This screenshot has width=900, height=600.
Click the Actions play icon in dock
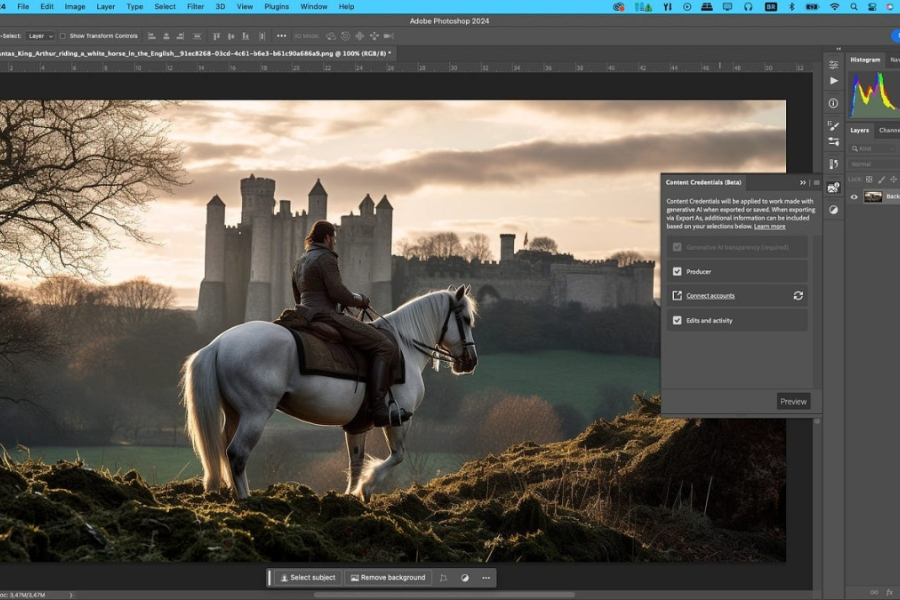834,81
